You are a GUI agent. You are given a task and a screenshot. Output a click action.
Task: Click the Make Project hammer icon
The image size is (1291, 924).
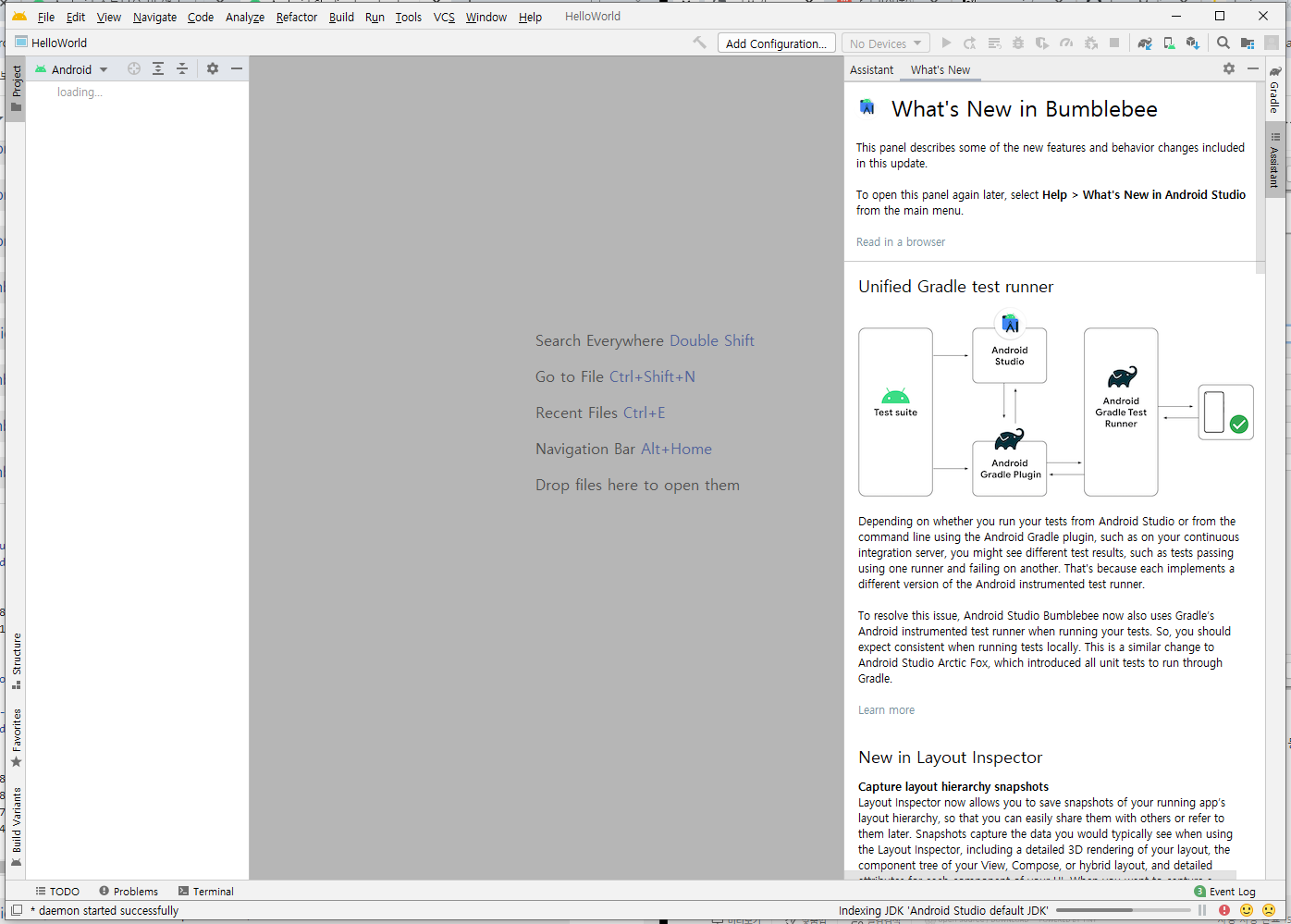pyautogui.click(x=700, y=43)
